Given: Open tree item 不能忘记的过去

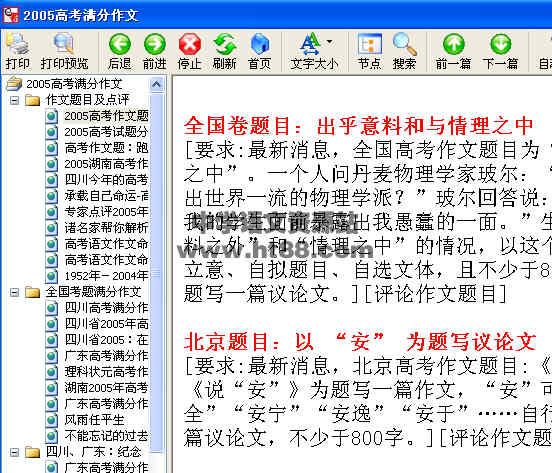Looking at the screenshot, I should tap(106, 436).
